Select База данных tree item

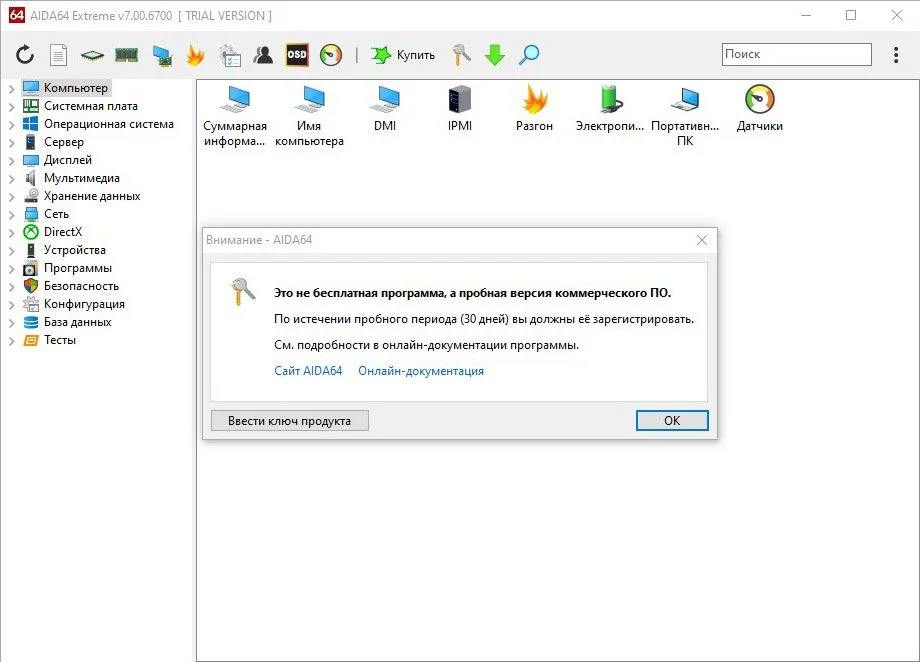click(77, 322)
